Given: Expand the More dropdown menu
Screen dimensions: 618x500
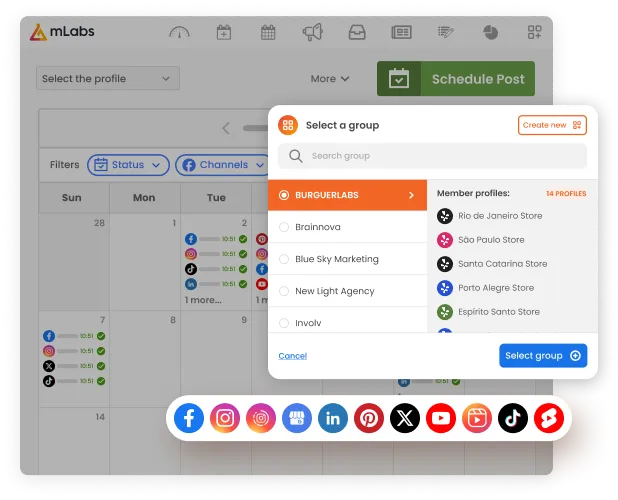Looking at the screenshot, I should [x=330, y=78].
